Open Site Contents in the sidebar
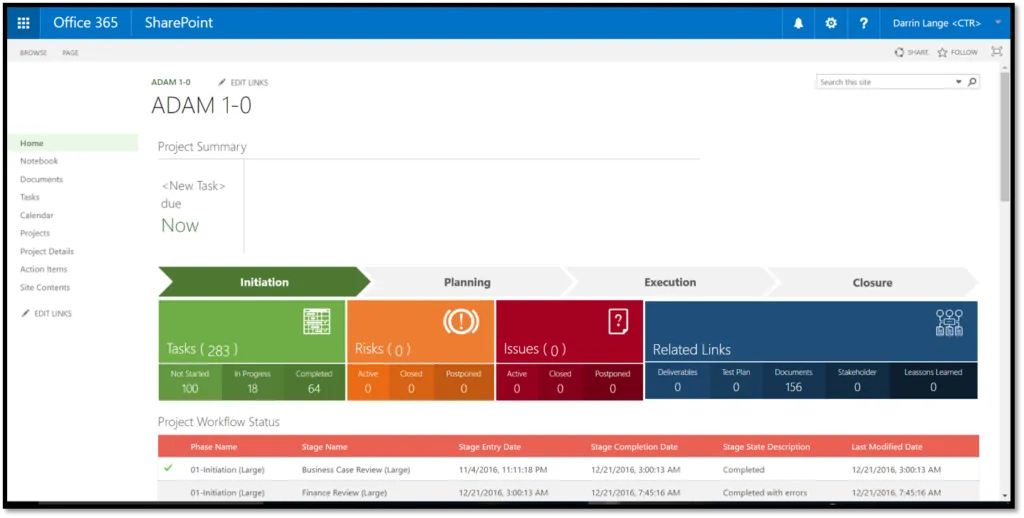The width and height of the screenshot is (1024, 518). (x=45, y=287)
